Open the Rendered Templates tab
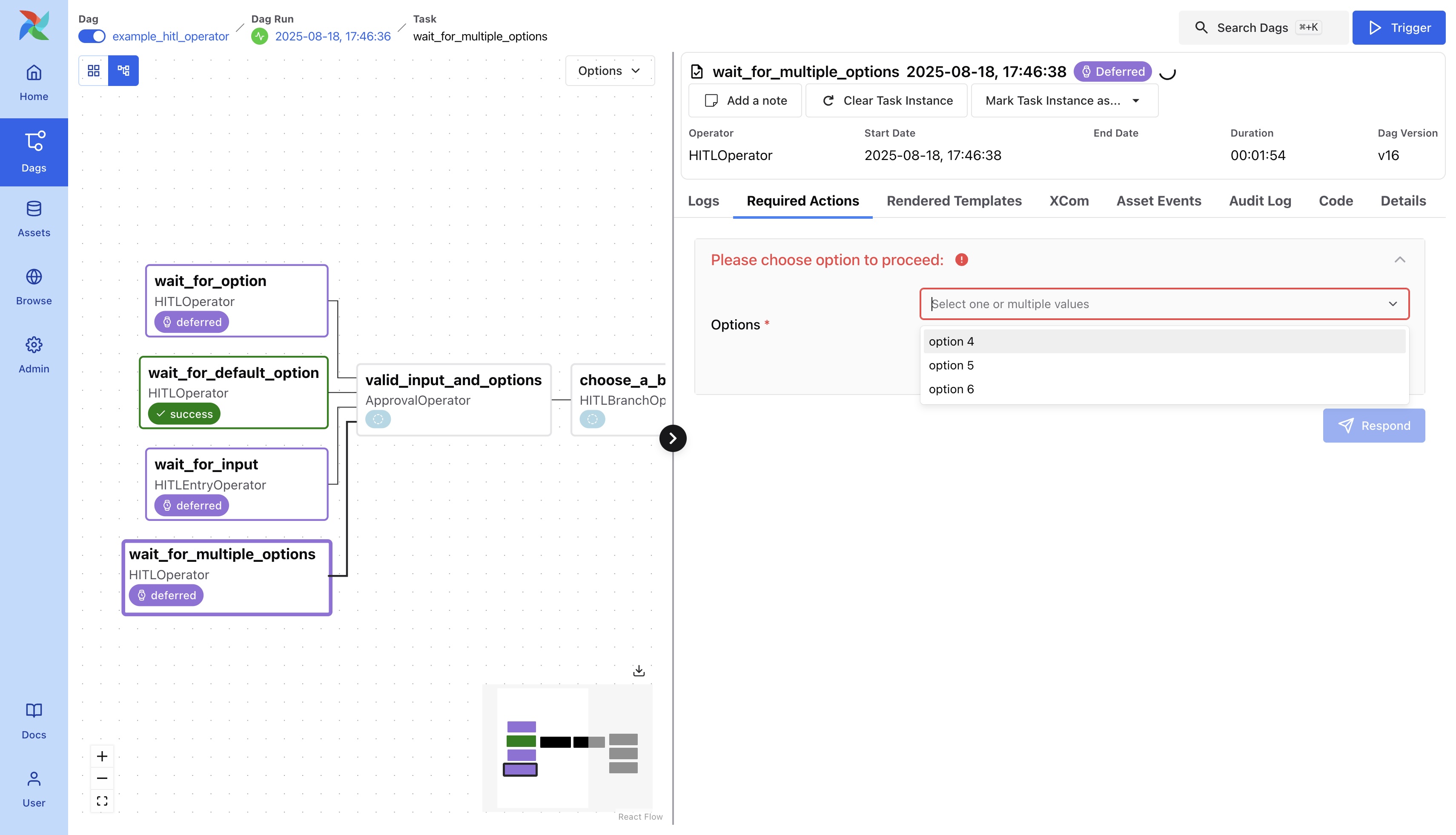The width and height of the screenshot is (1456, 835). 954,201
